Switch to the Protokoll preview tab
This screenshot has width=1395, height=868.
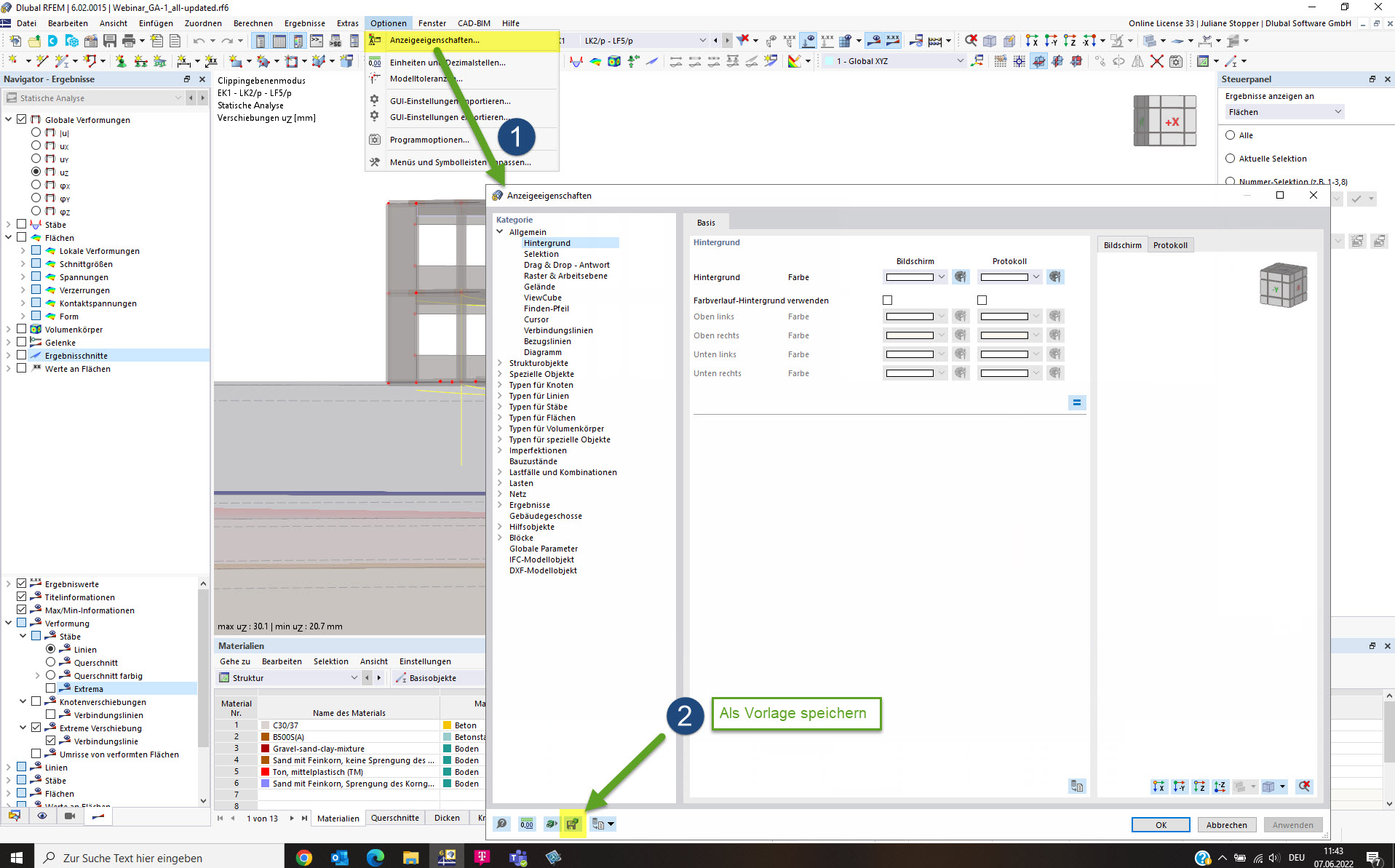pos(1170,245)
